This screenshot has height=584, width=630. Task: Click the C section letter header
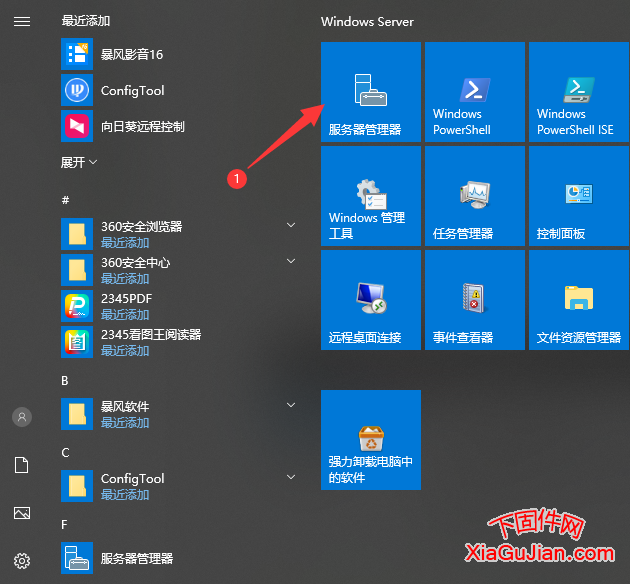click(x=65, y=453)
